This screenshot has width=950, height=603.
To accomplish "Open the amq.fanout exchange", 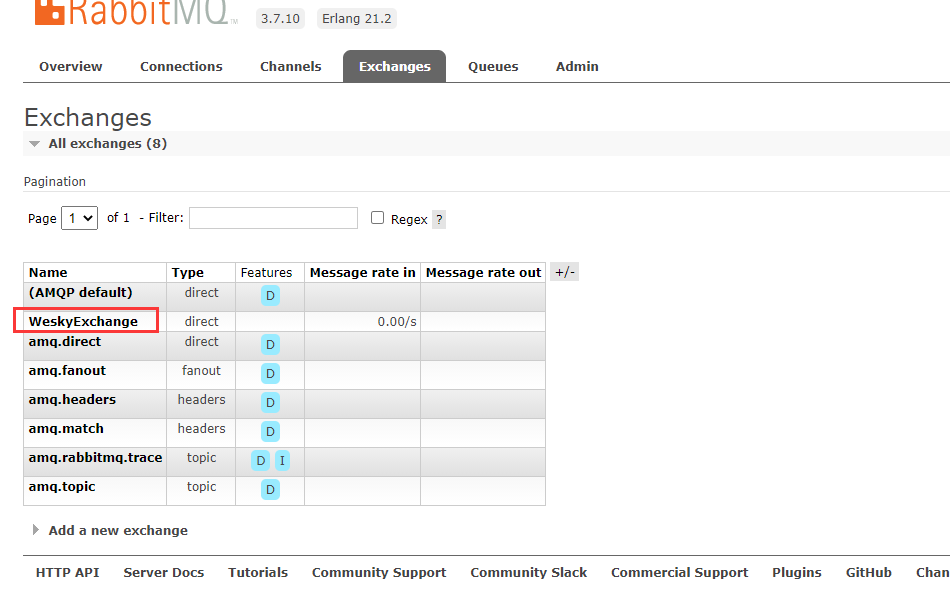I will tap(67, 371).
